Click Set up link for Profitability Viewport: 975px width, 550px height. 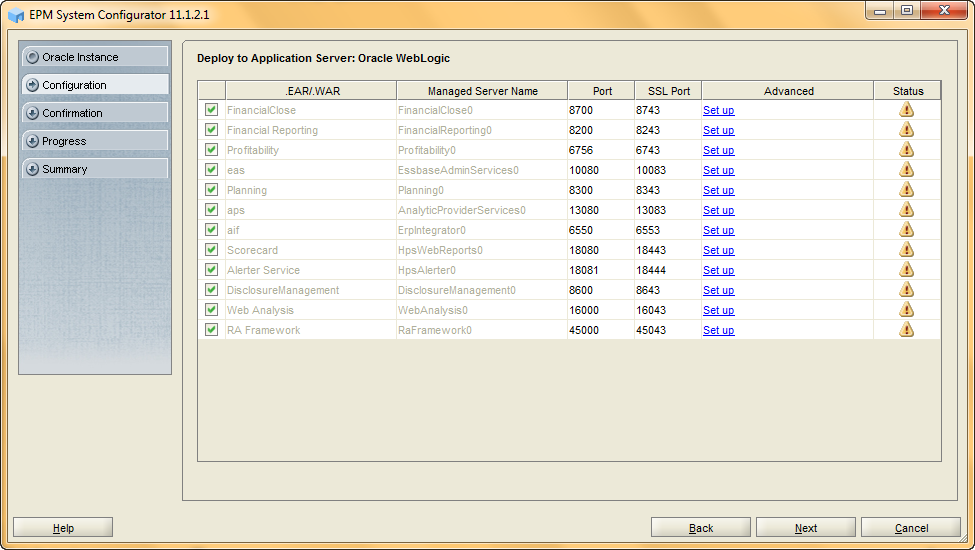718,150
